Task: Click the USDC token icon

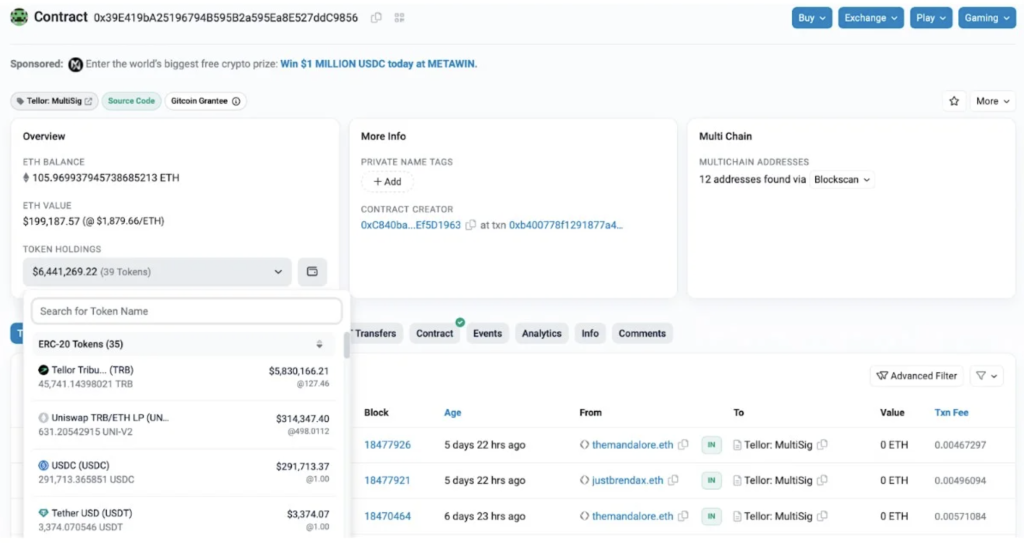Action: pos(43,465)
